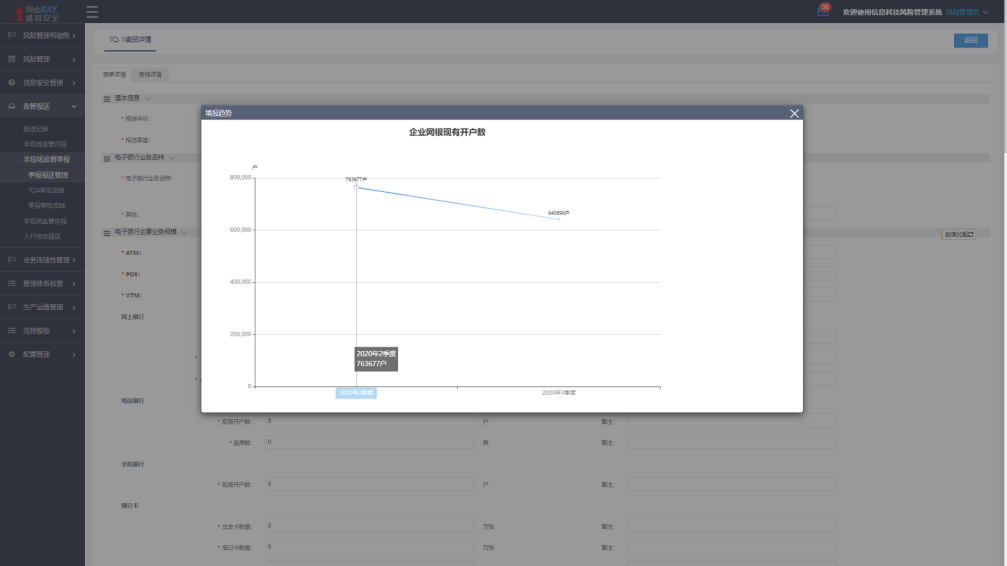The width and height of the screenshot is (1007, 566).
Task: Open the 风险管理员 user dropdown
Action: click(x=967, y=12)
